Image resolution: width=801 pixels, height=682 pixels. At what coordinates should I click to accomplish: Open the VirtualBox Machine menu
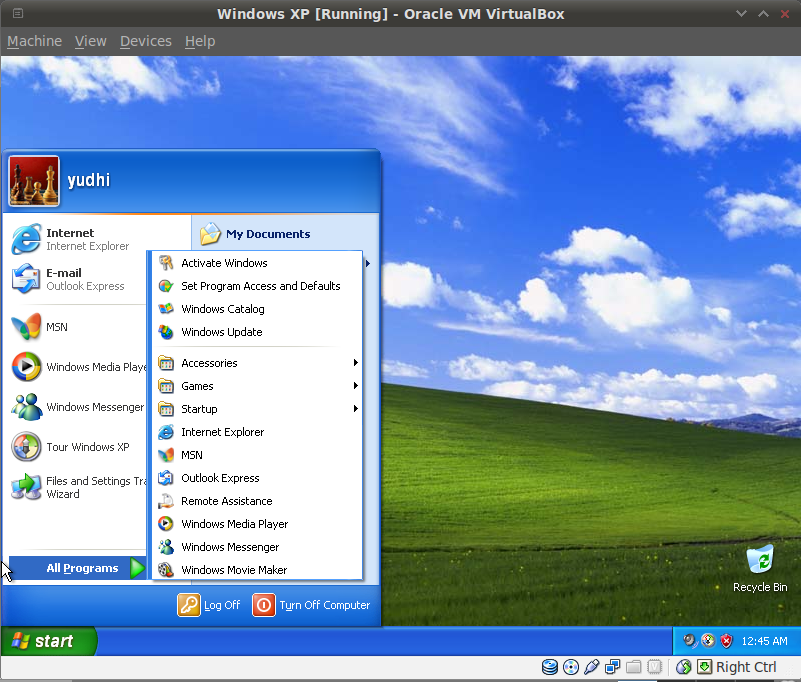pyautogui.click(x=34, y=41)
